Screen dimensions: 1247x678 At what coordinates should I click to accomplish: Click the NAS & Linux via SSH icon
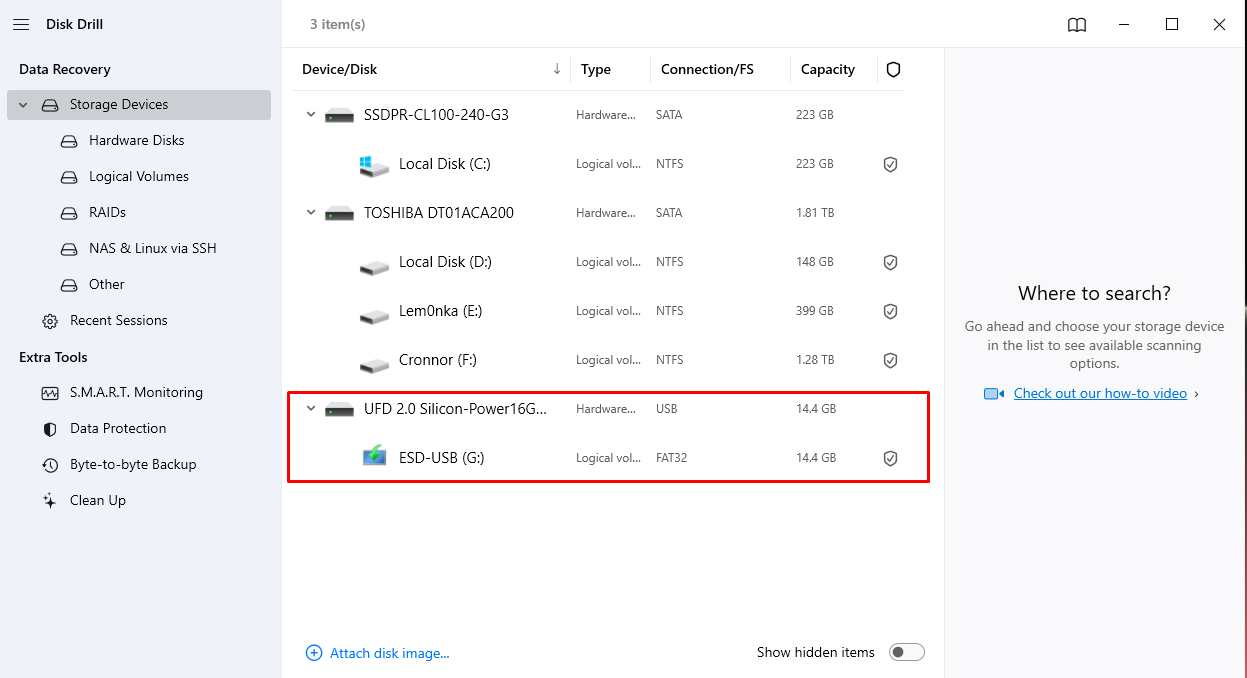pos(69,249)
